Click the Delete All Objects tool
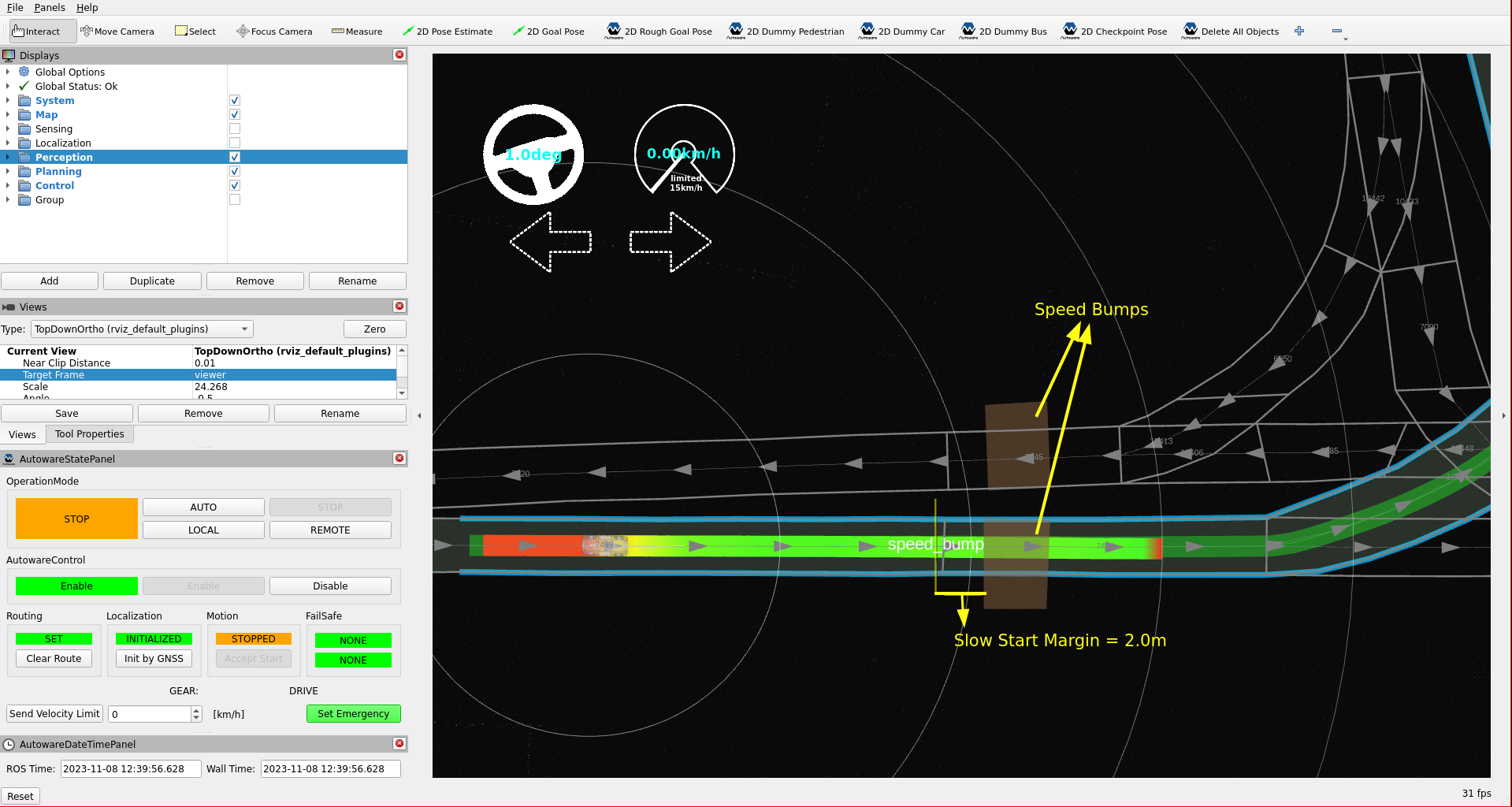Image resolution: width=1512 pixels, height=807 pixels. coord(1231,32)
